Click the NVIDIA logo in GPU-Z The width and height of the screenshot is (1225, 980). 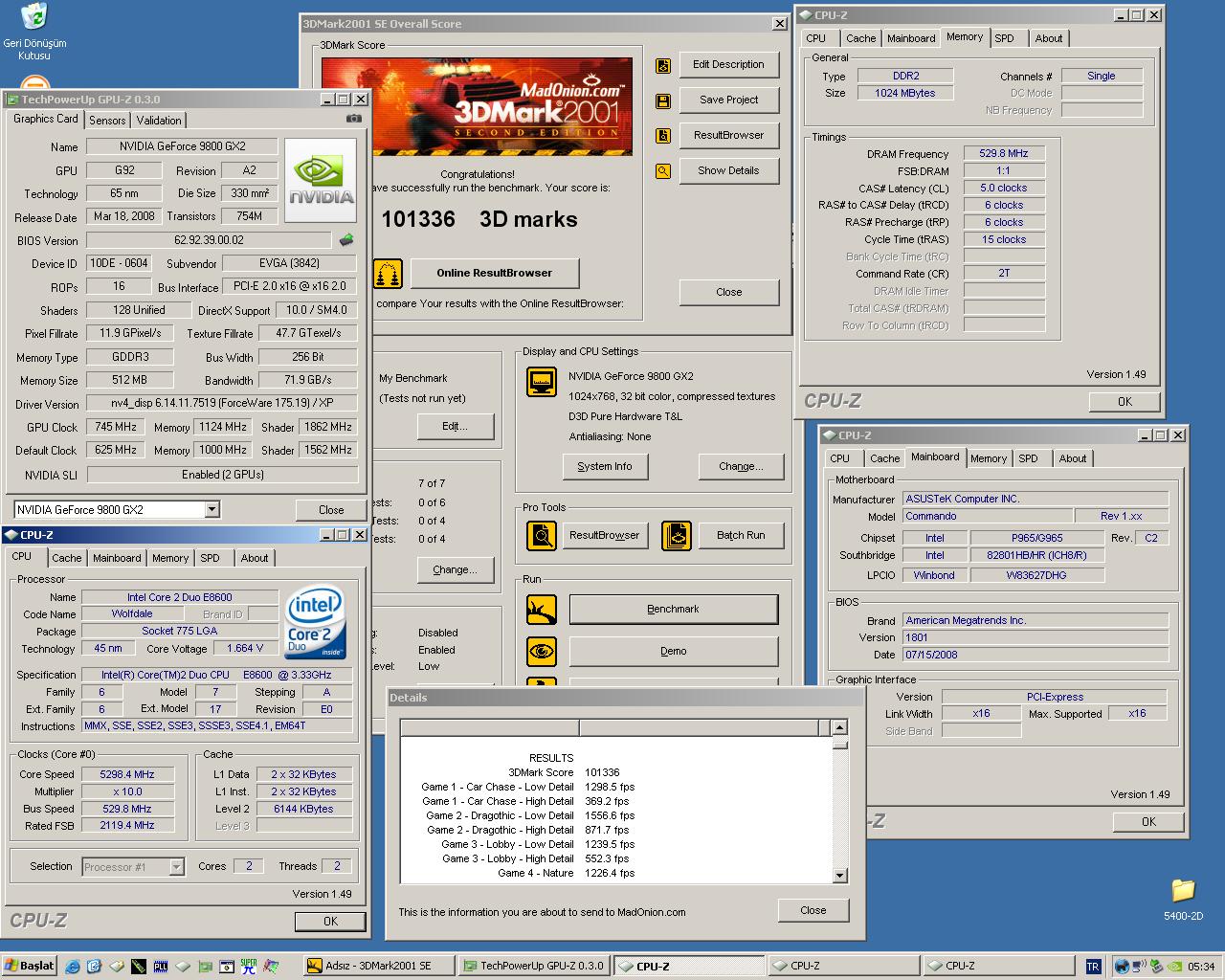point(321,181)
